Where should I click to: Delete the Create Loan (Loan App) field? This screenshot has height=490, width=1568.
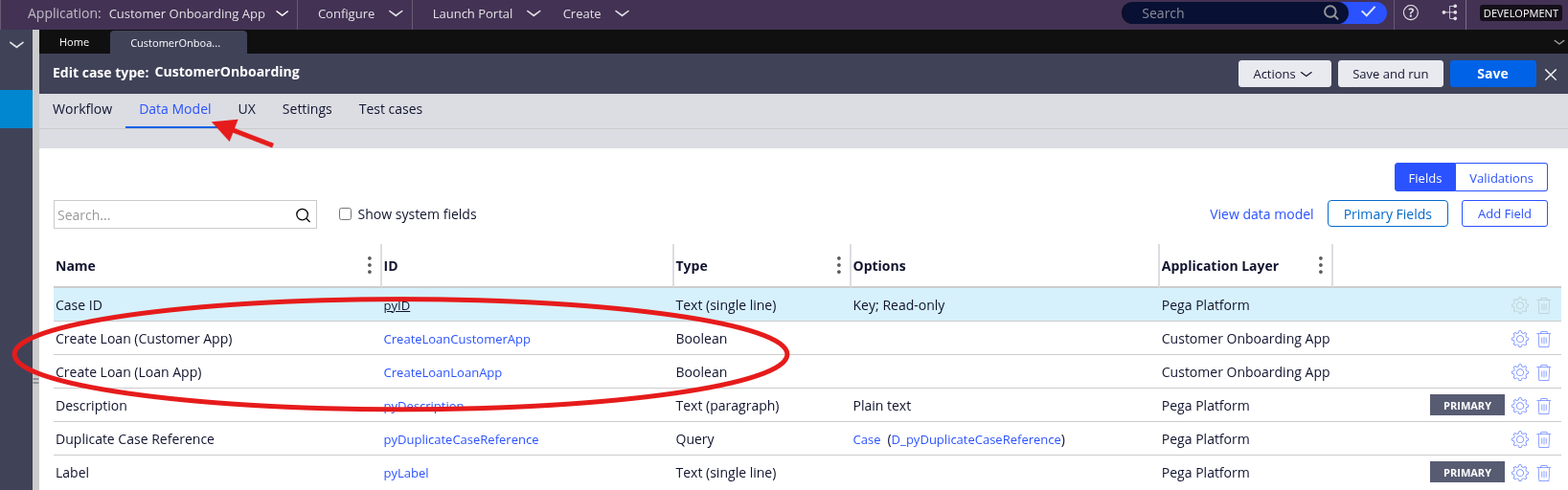[1543, 372]
